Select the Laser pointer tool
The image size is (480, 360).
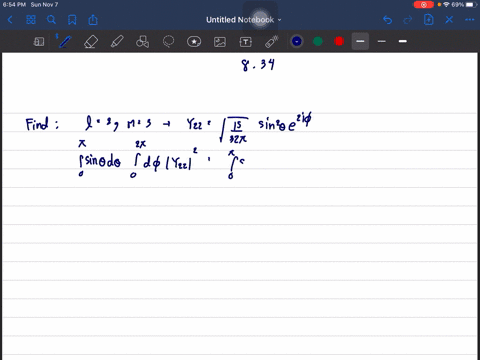[271, 42]
